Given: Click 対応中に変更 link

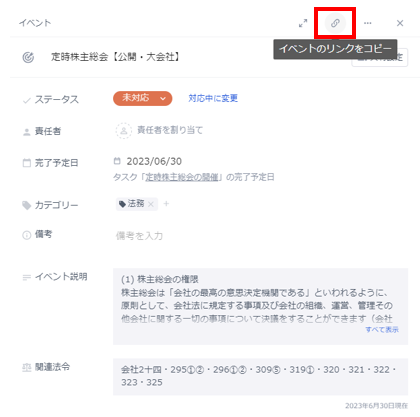Looking at the screenshot, I should click(213, 98).
